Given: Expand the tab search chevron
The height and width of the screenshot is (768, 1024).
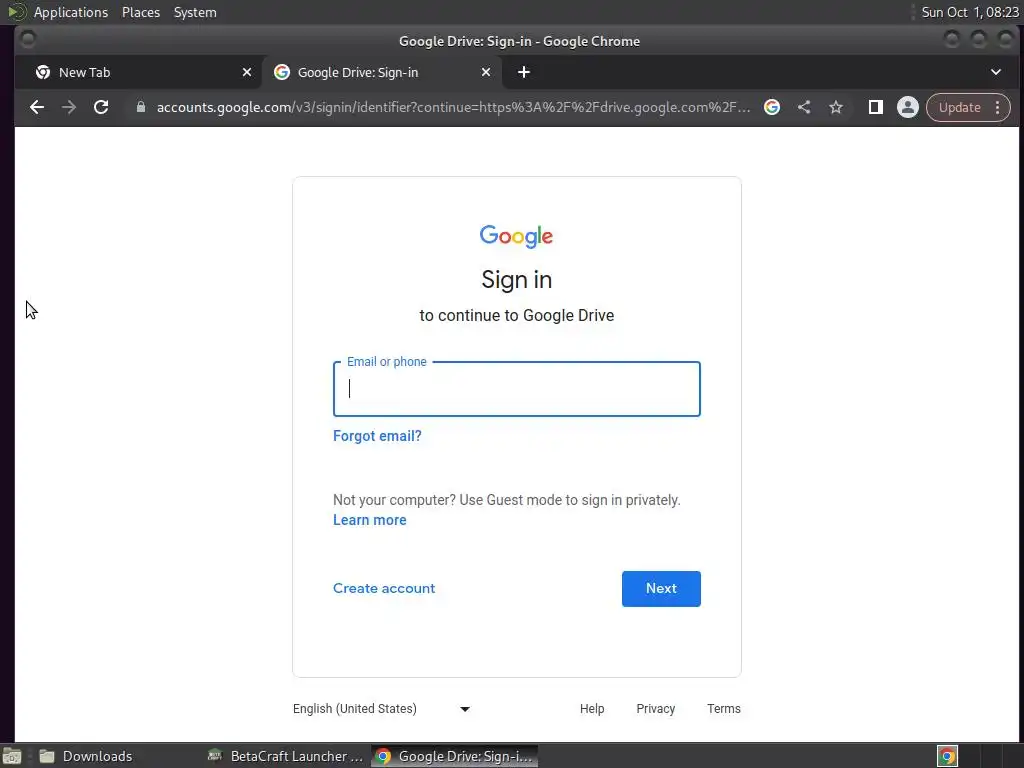Looking at the screenshot, I should (x=996, y=72).
